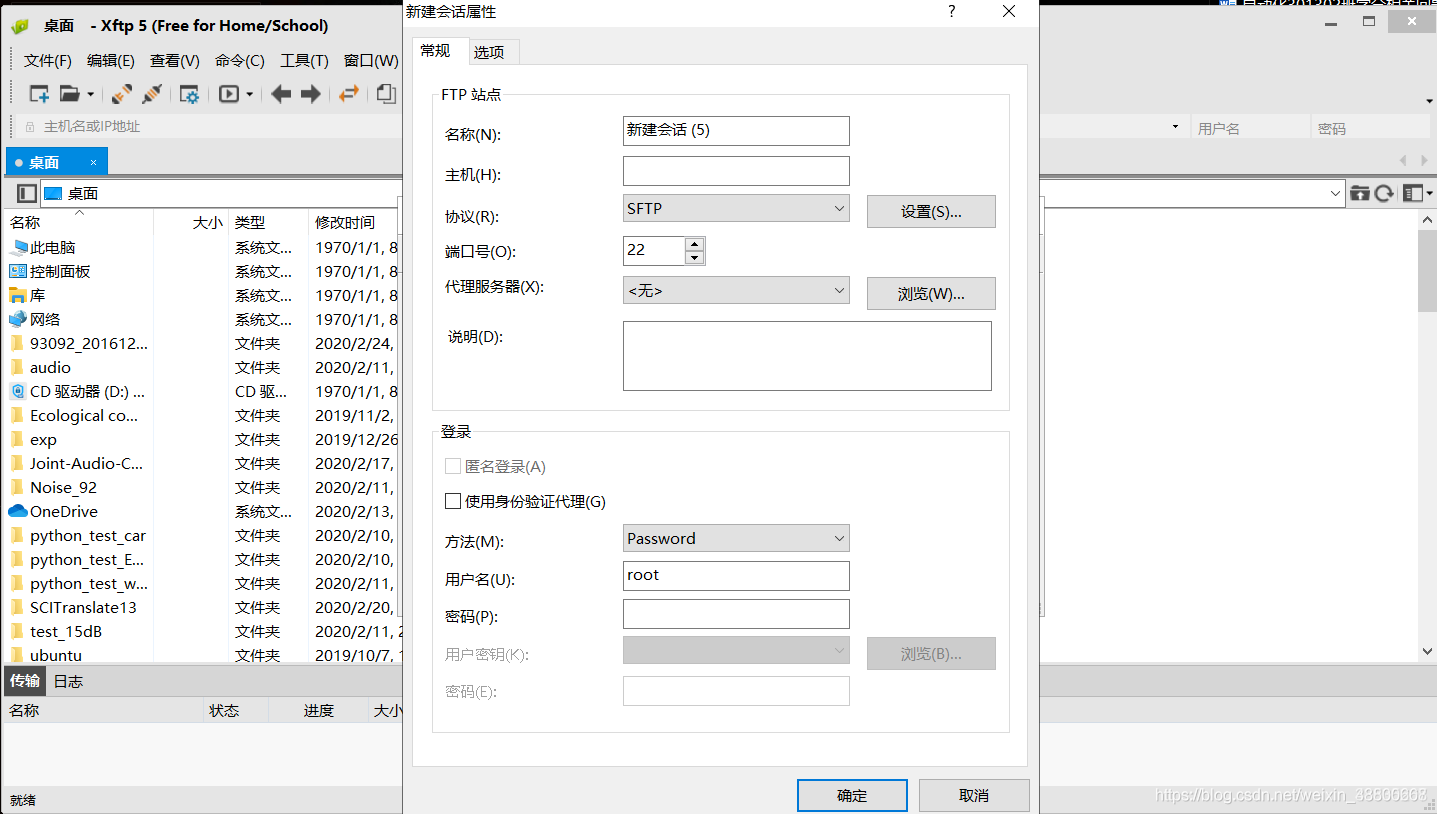Click the 主机(H) input field
The width and height of the screenshot is (1437, 814).
[x=736, y=170]
